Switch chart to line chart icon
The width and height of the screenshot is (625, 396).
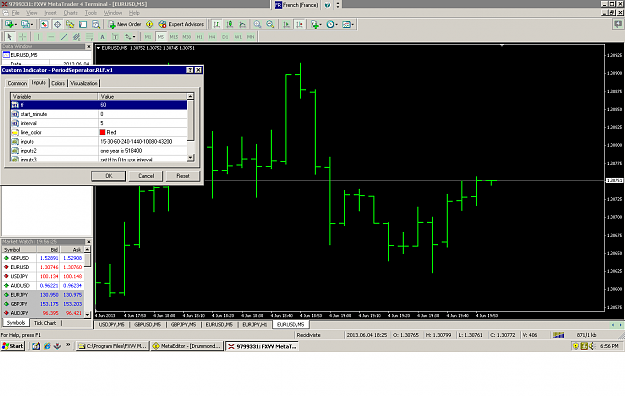(242, 24)
